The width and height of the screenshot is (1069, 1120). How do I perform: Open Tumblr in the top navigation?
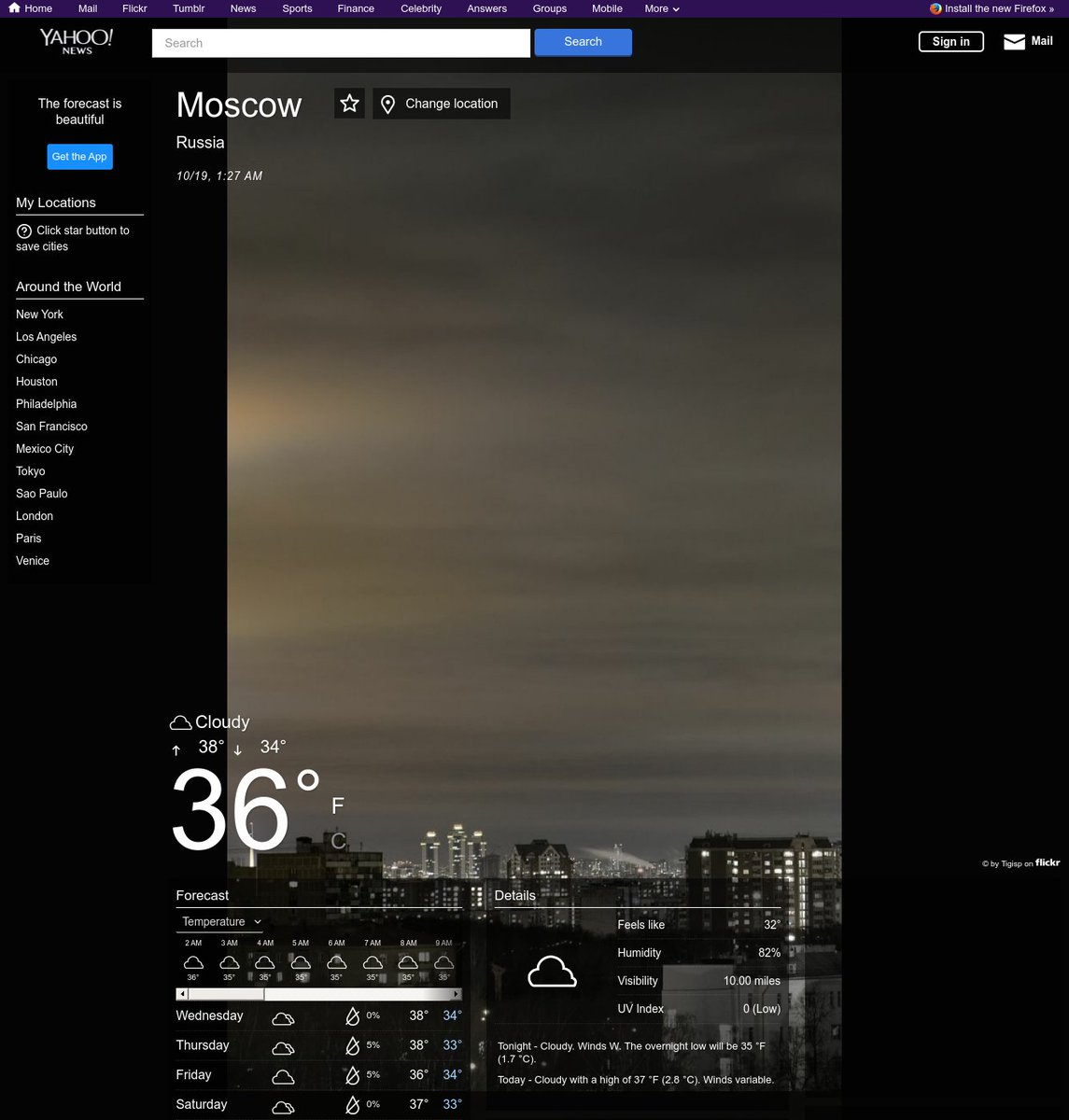[189, 8]
